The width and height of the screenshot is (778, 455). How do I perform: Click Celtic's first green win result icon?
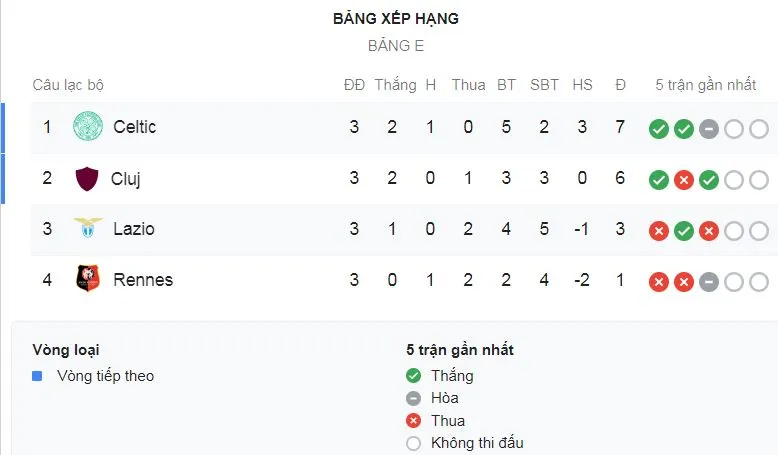pyautogui.click(x=658, y=129)
